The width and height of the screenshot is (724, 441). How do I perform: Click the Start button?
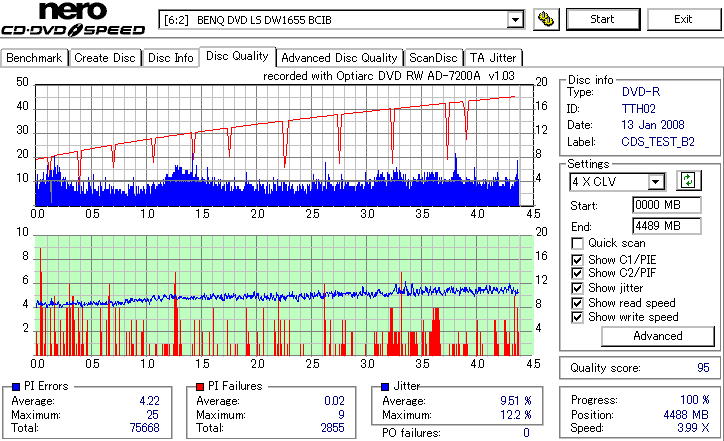click(x=603, y=19)
